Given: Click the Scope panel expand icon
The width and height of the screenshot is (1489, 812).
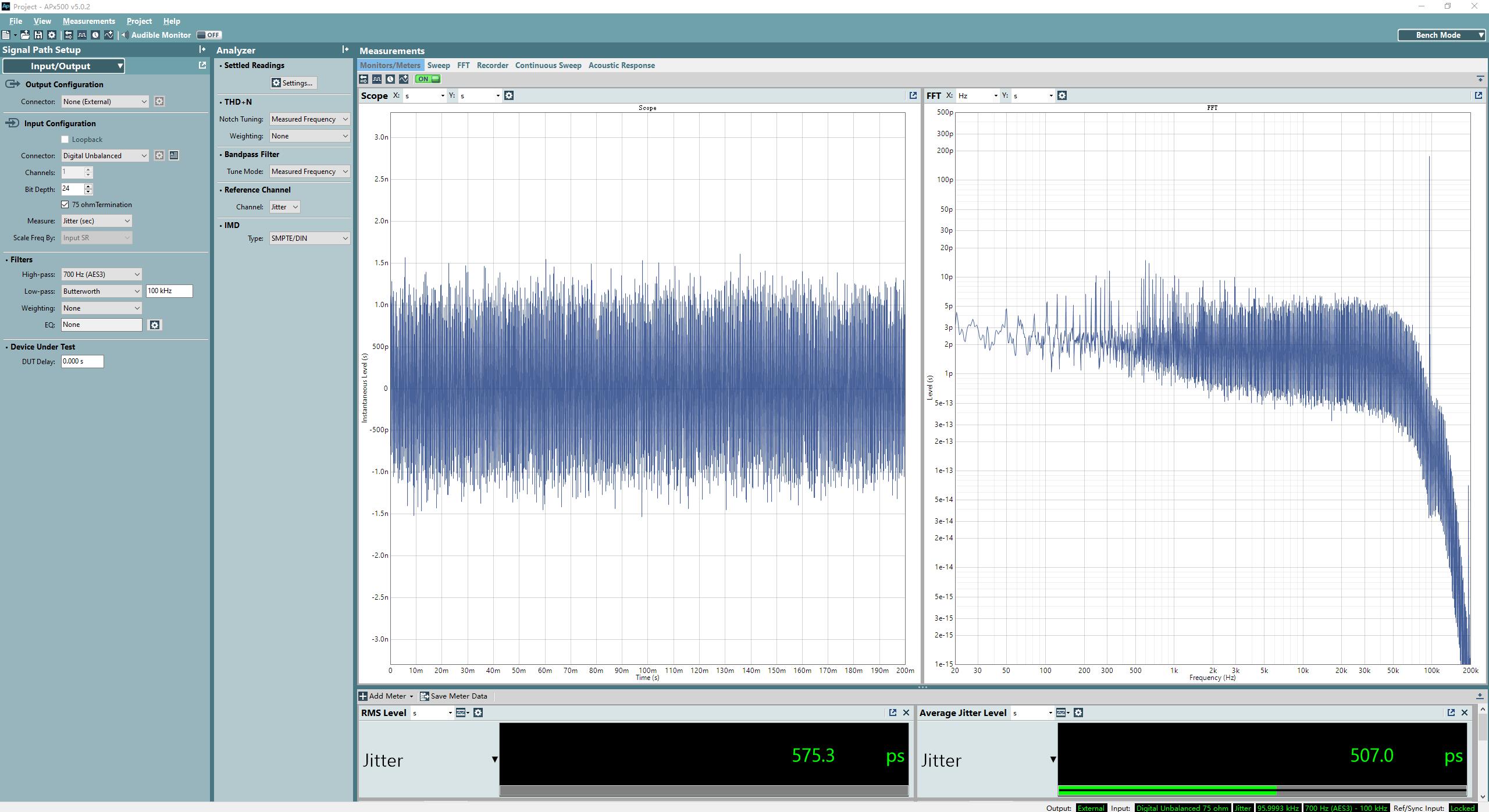Looking at the screenshot, I should [x=912, y=95].
